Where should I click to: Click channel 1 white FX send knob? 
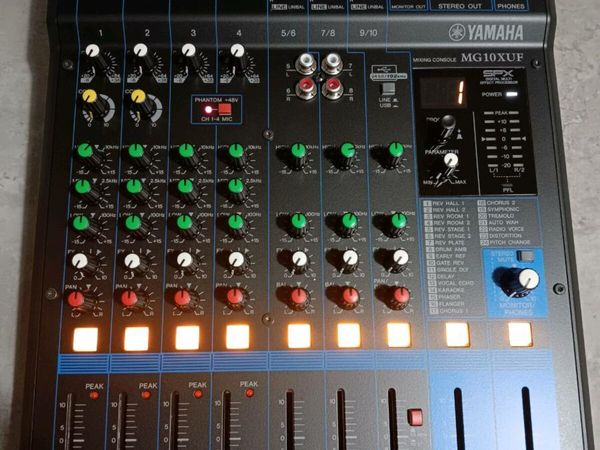pos(81,261)
